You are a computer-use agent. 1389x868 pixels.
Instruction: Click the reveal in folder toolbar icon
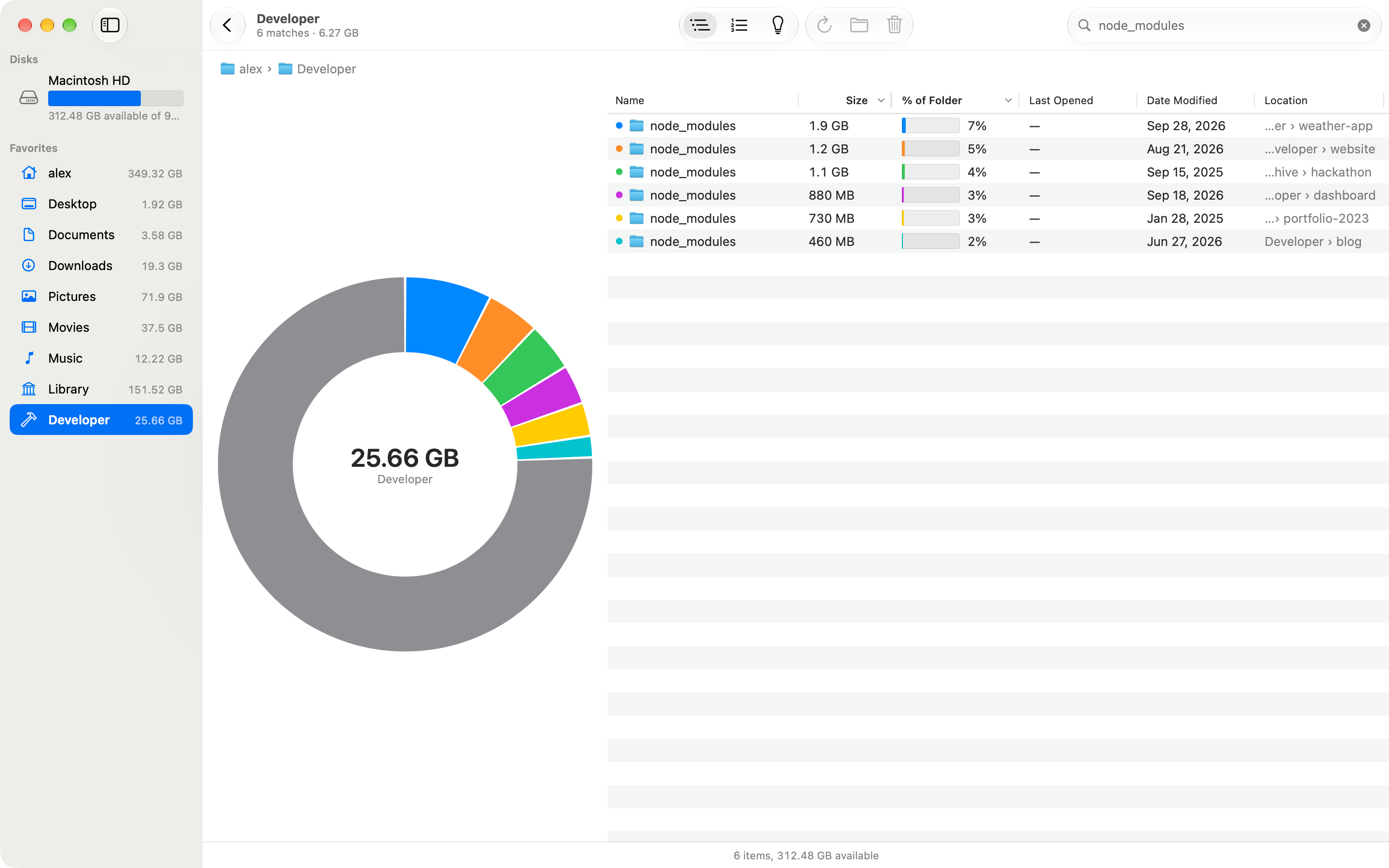[859, 25]
